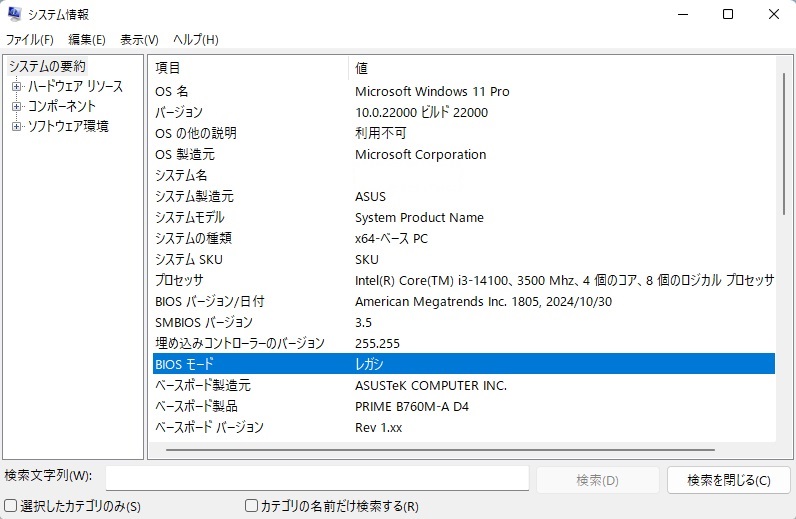
Task: Click the 検索文字列 input field
Action: (317, 478)
